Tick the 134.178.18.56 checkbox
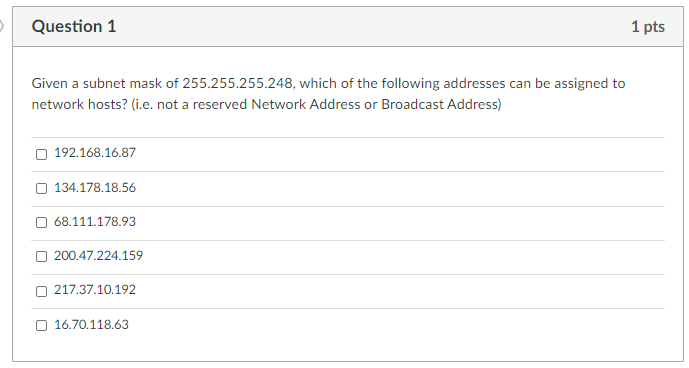 [x=41, y=189]
